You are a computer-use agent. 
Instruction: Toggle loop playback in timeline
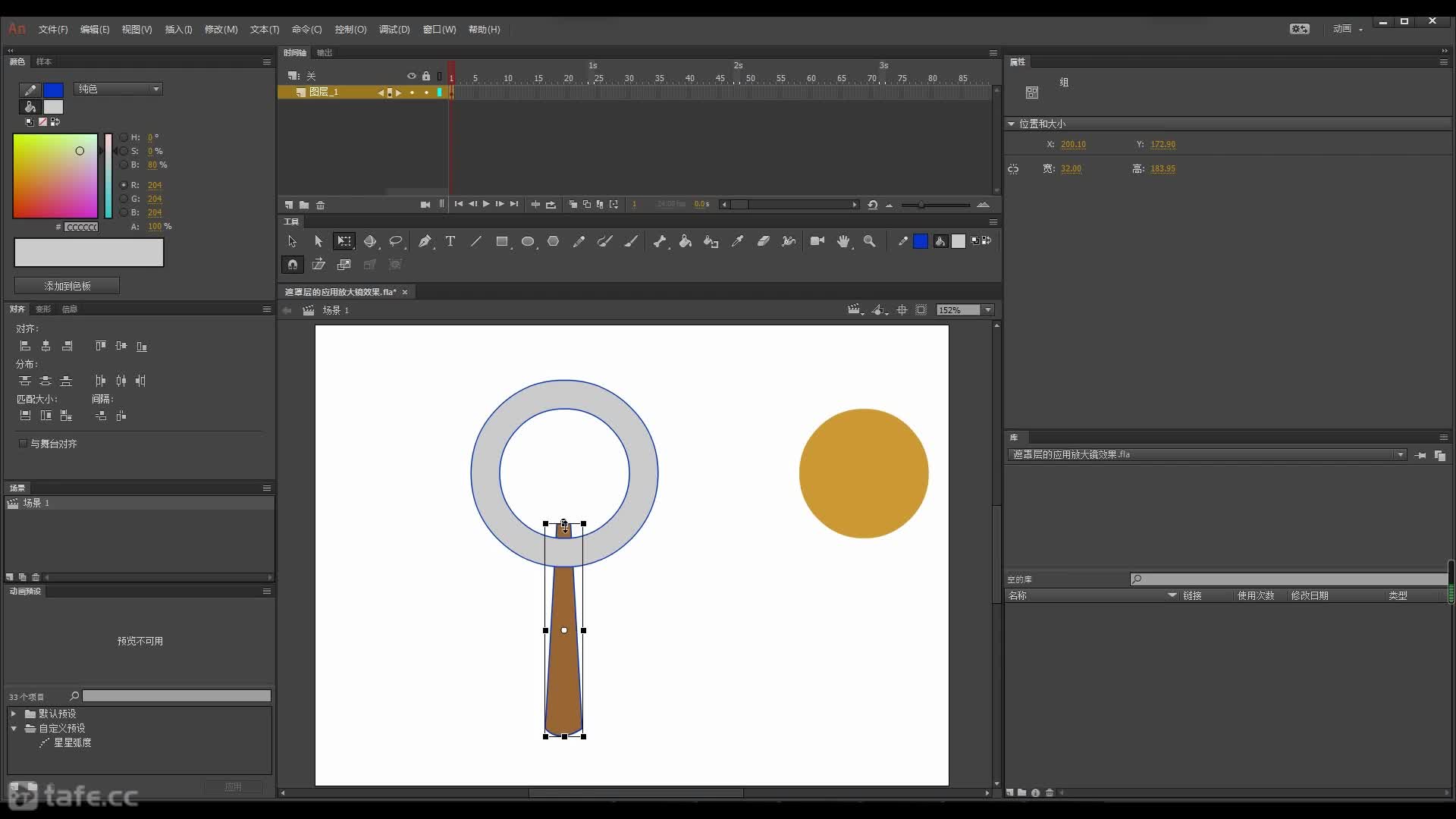point(551,205)
